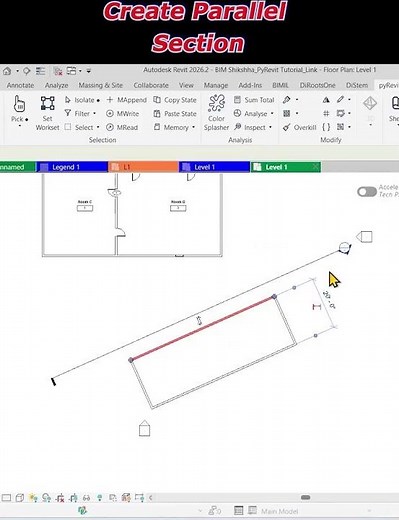
Task: Open the Massing & Site ribbon tab
Action: 101,85
